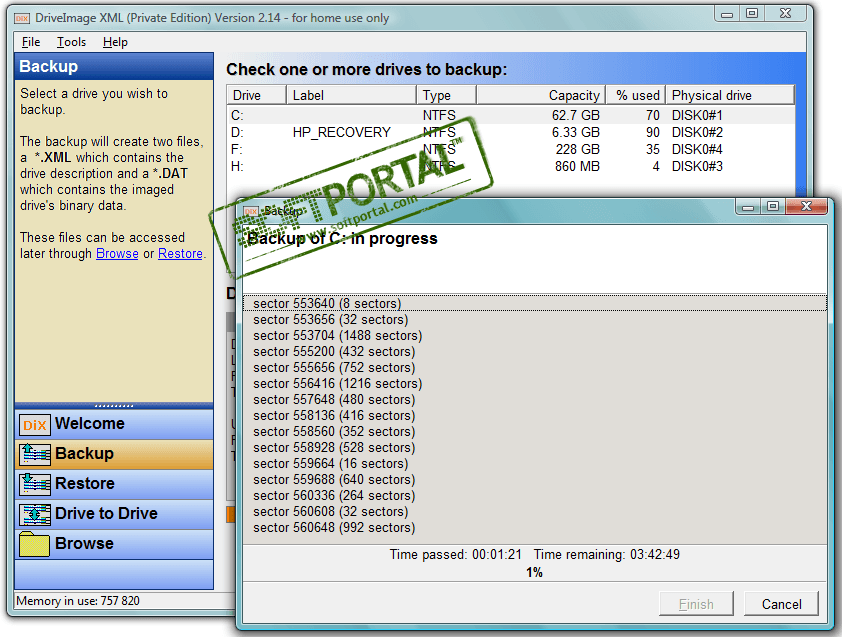Sort by Physical drive column header

(730, 95)
